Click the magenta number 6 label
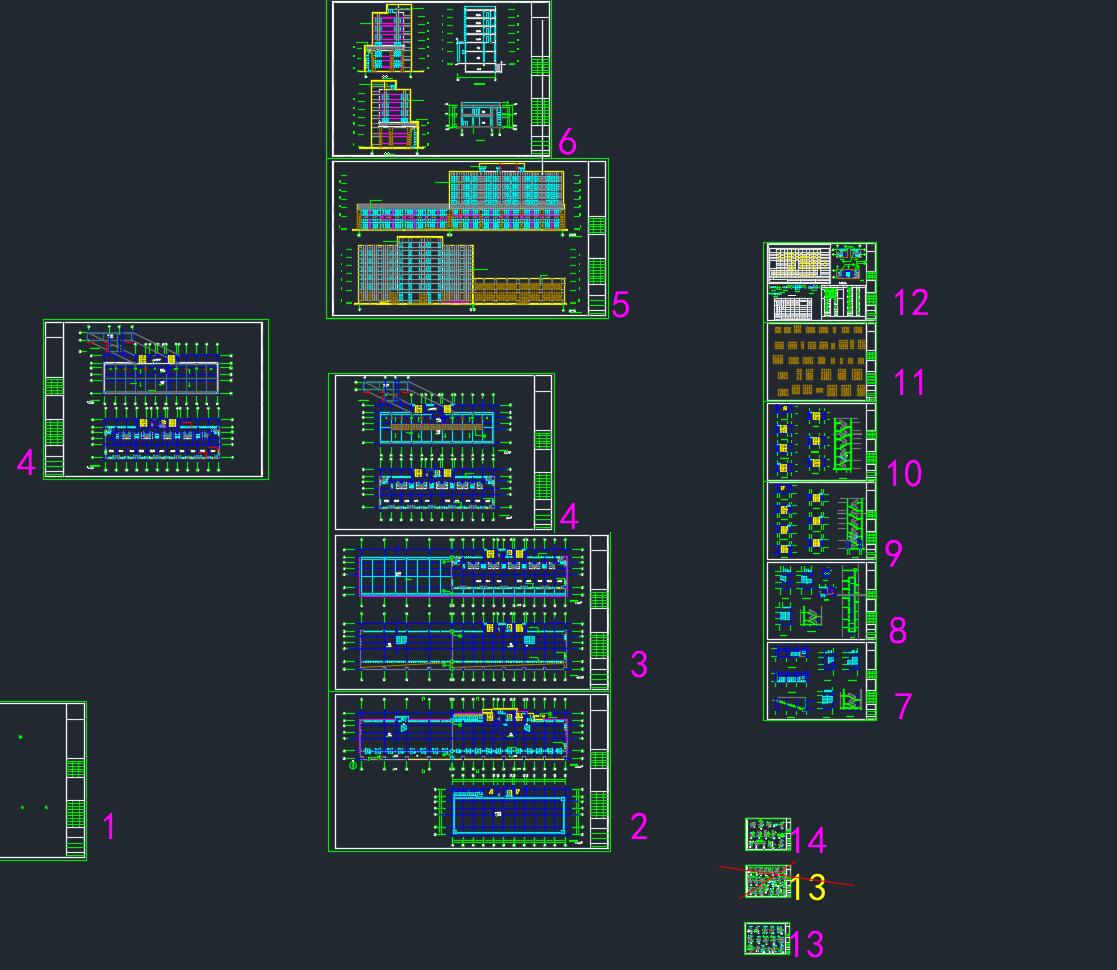This screenshot has height=970, width=1117. 567,142
